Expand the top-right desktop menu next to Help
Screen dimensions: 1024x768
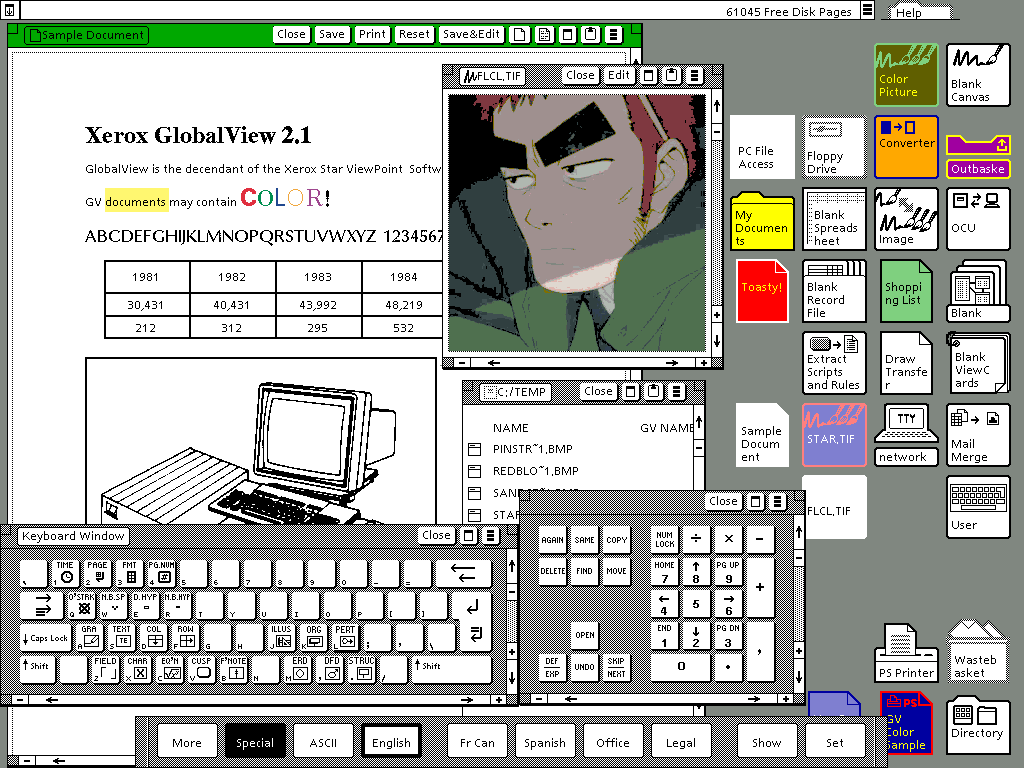(867, 11)
